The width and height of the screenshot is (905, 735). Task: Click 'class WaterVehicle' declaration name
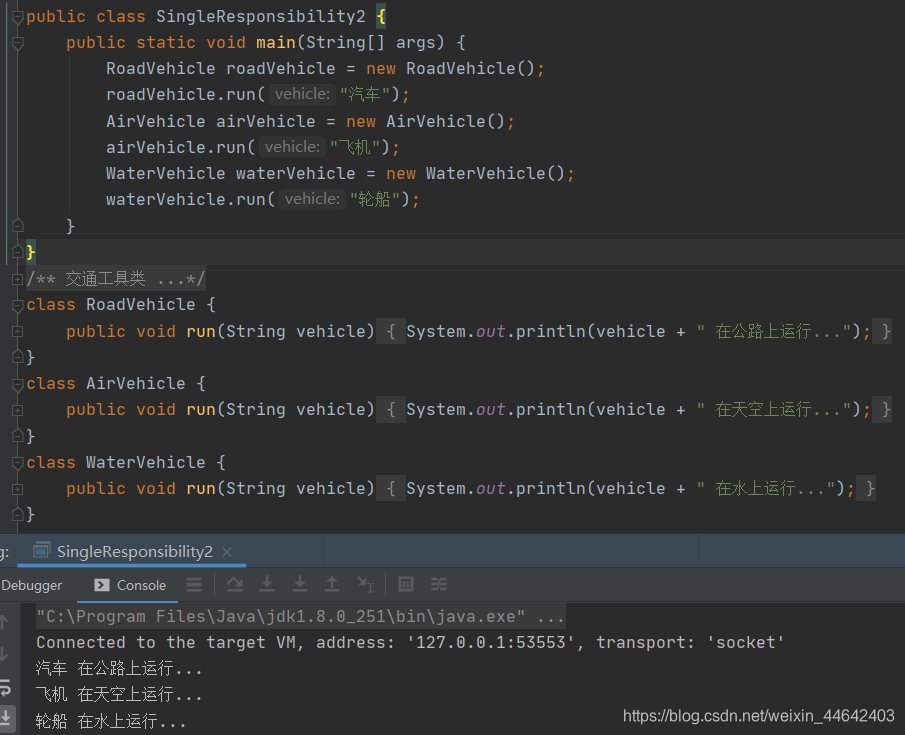[145, 462]
